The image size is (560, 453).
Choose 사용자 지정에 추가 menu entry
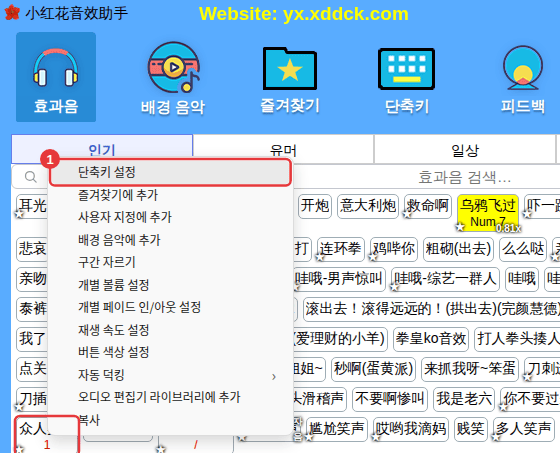coord(170,217)
